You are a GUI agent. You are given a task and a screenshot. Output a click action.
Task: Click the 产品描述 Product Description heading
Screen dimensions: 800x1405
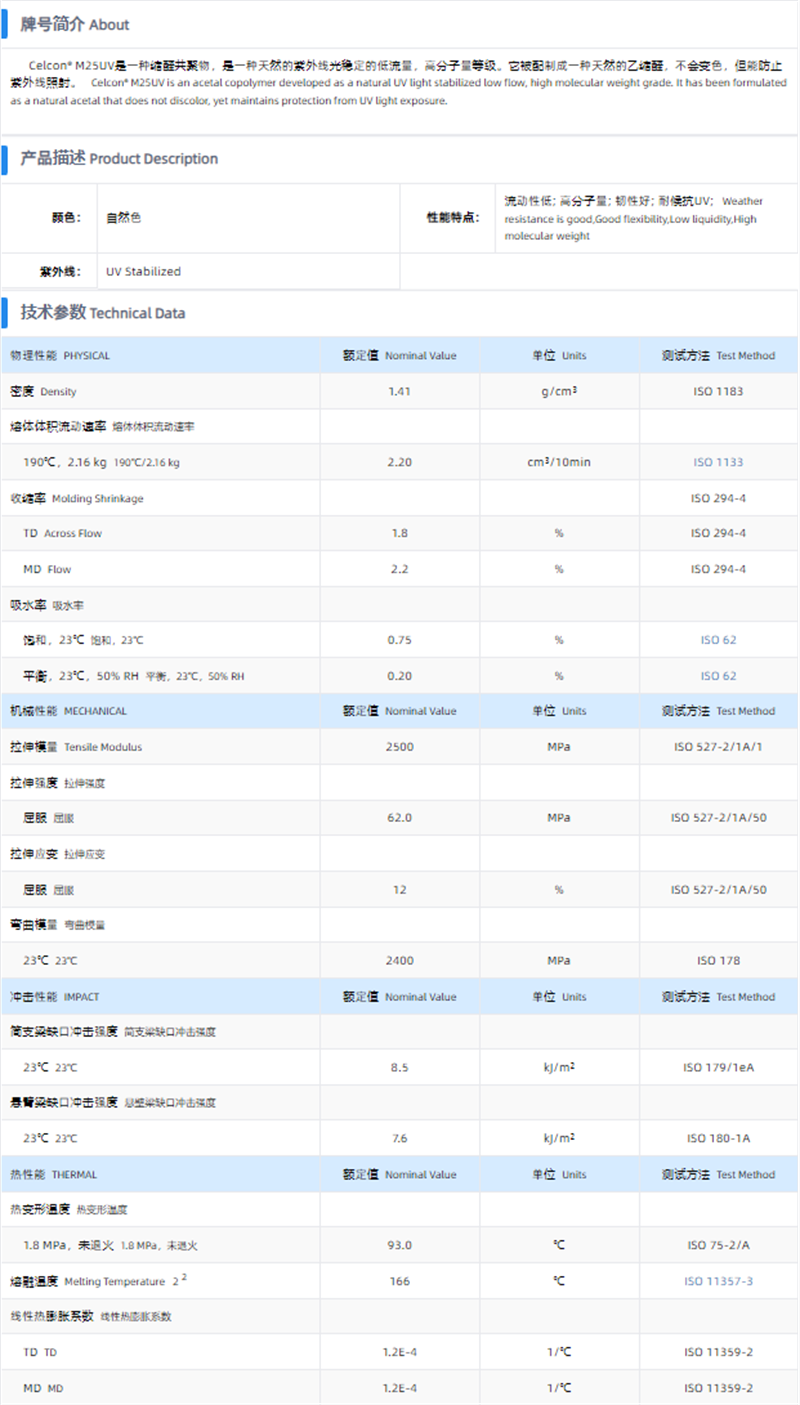point(119,158)
